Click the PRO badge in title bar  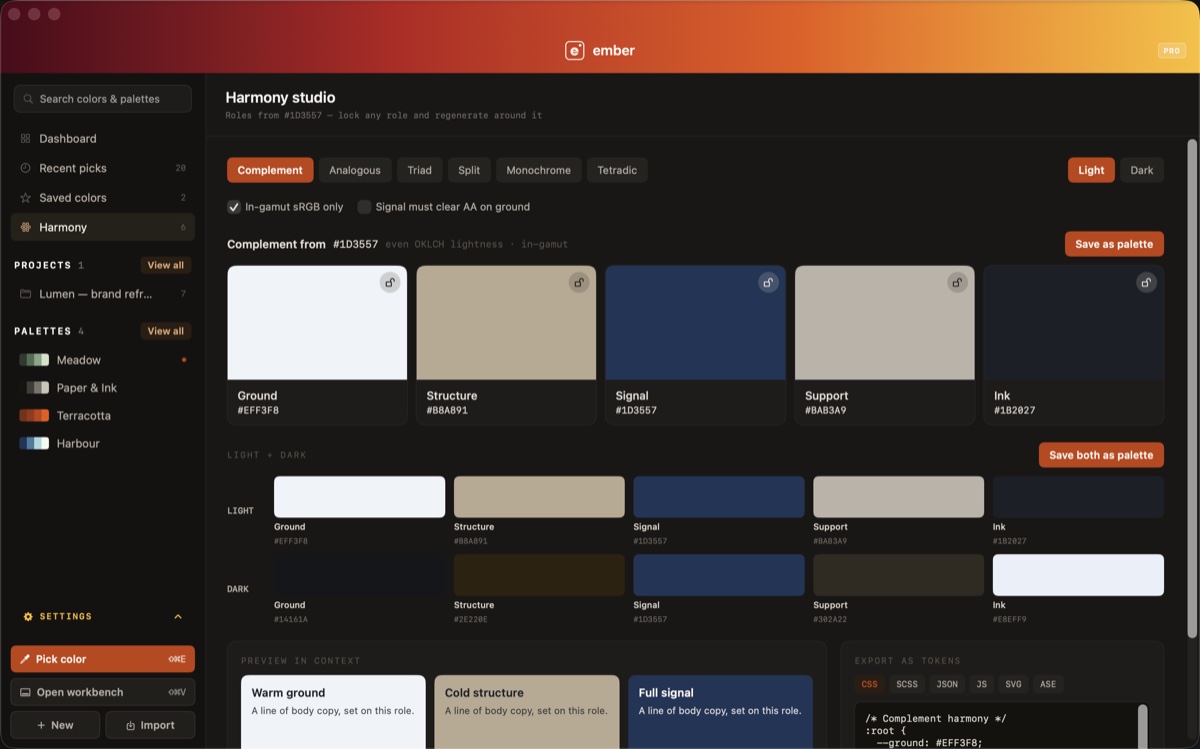(x=1171, y=50)
